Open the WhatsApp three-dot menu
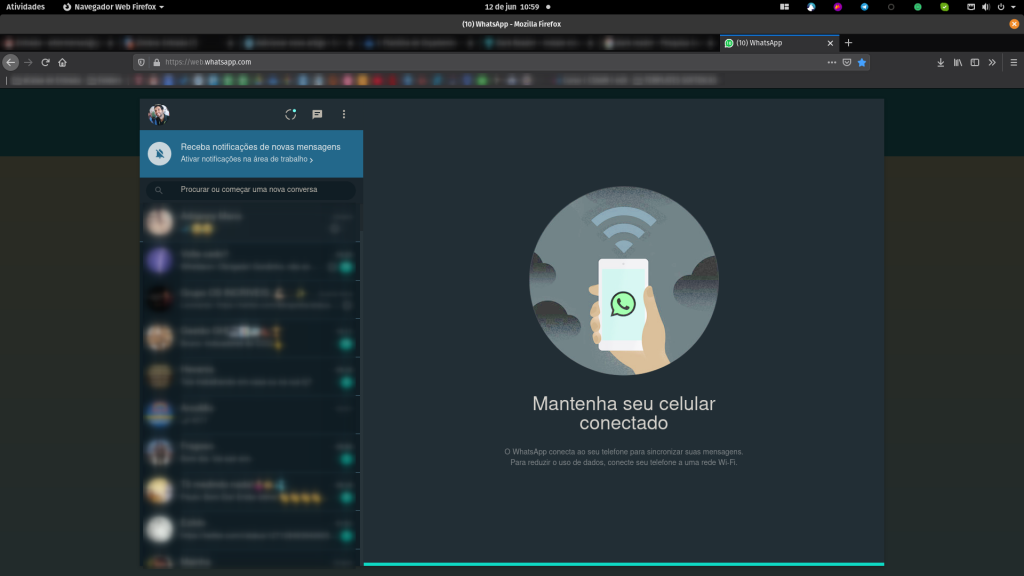This screenshot has width=1024, height=576. pos(344,114)
